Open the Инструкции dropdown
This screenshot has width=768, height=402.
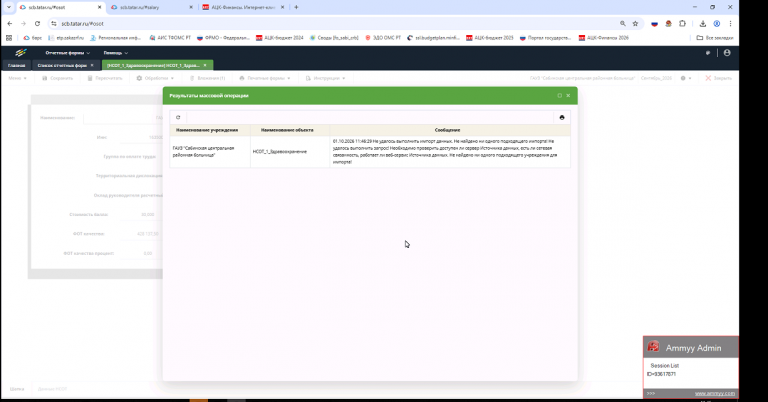(326, 78)
